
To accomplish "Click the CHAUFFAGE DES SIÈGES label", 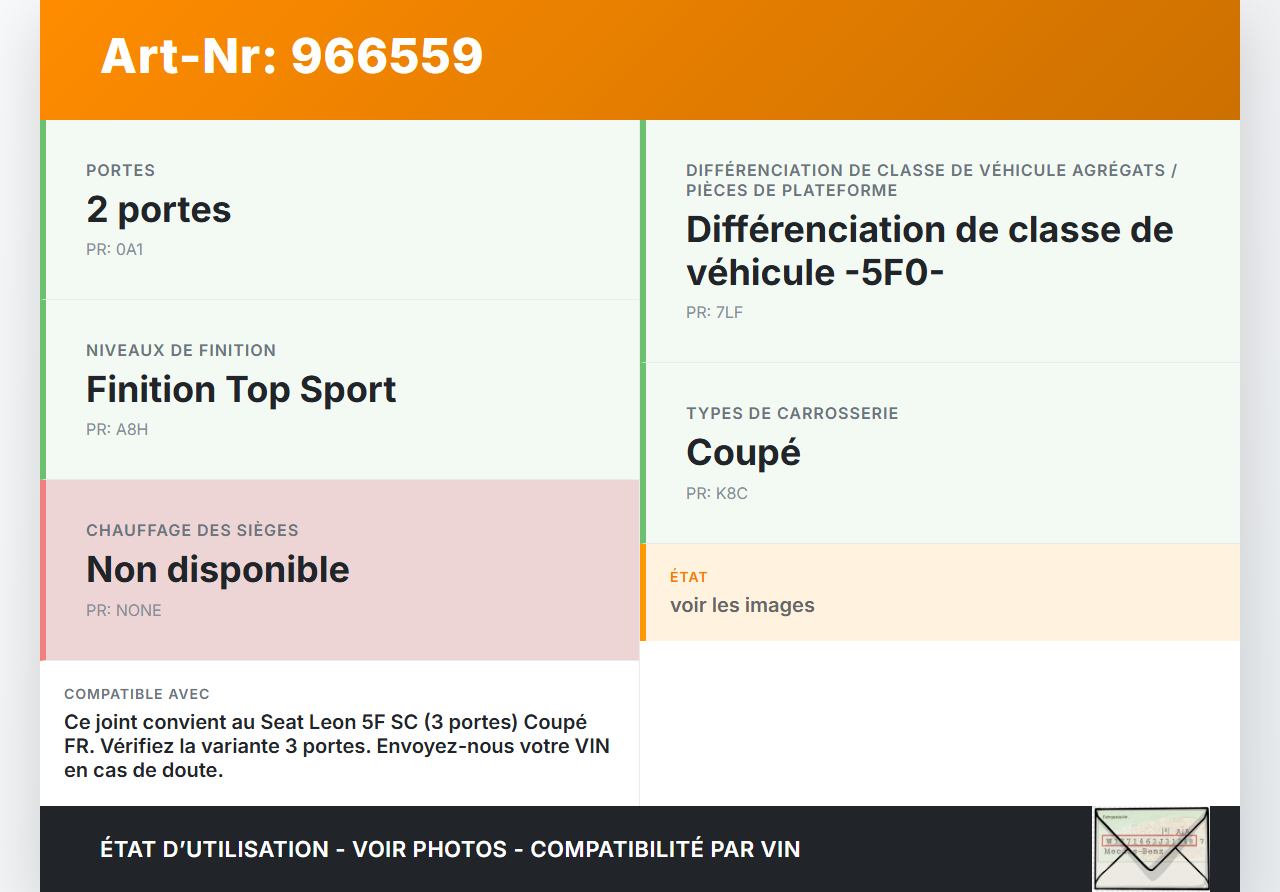I will click(x=192, y=530).
